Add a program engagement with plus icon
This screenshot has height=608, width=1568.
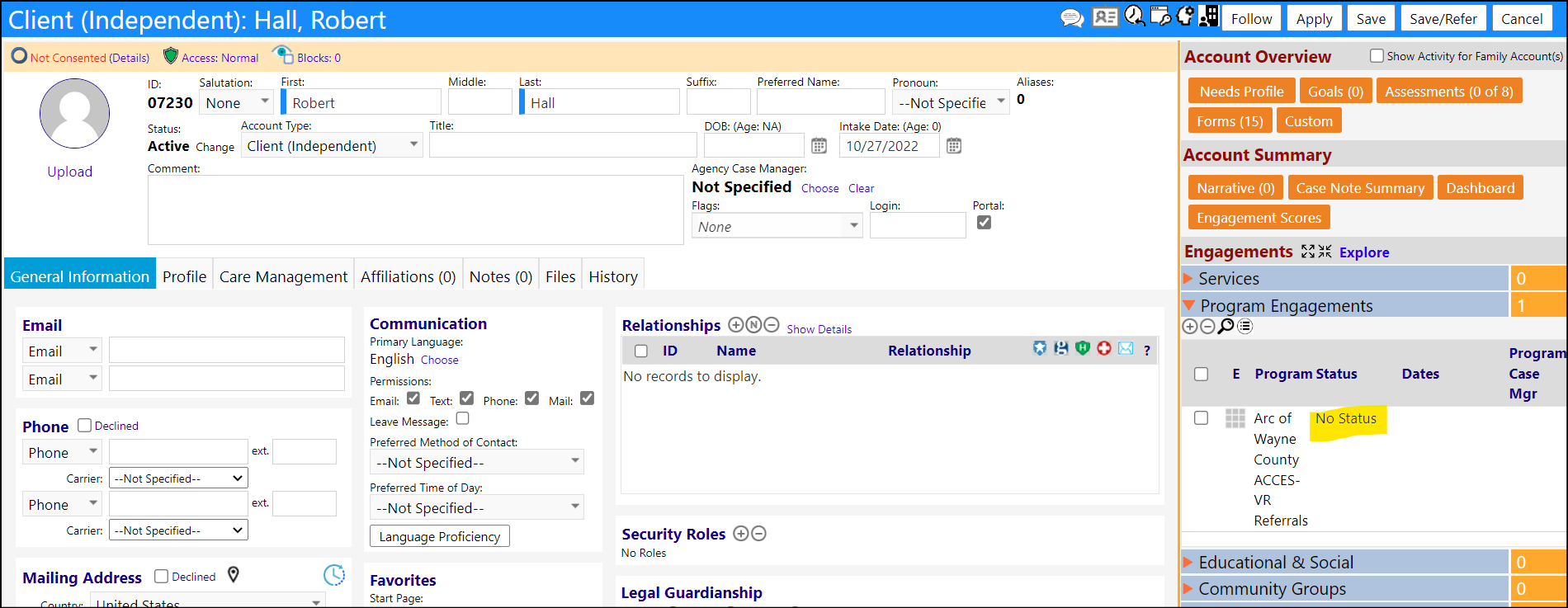pos(1190,327)
